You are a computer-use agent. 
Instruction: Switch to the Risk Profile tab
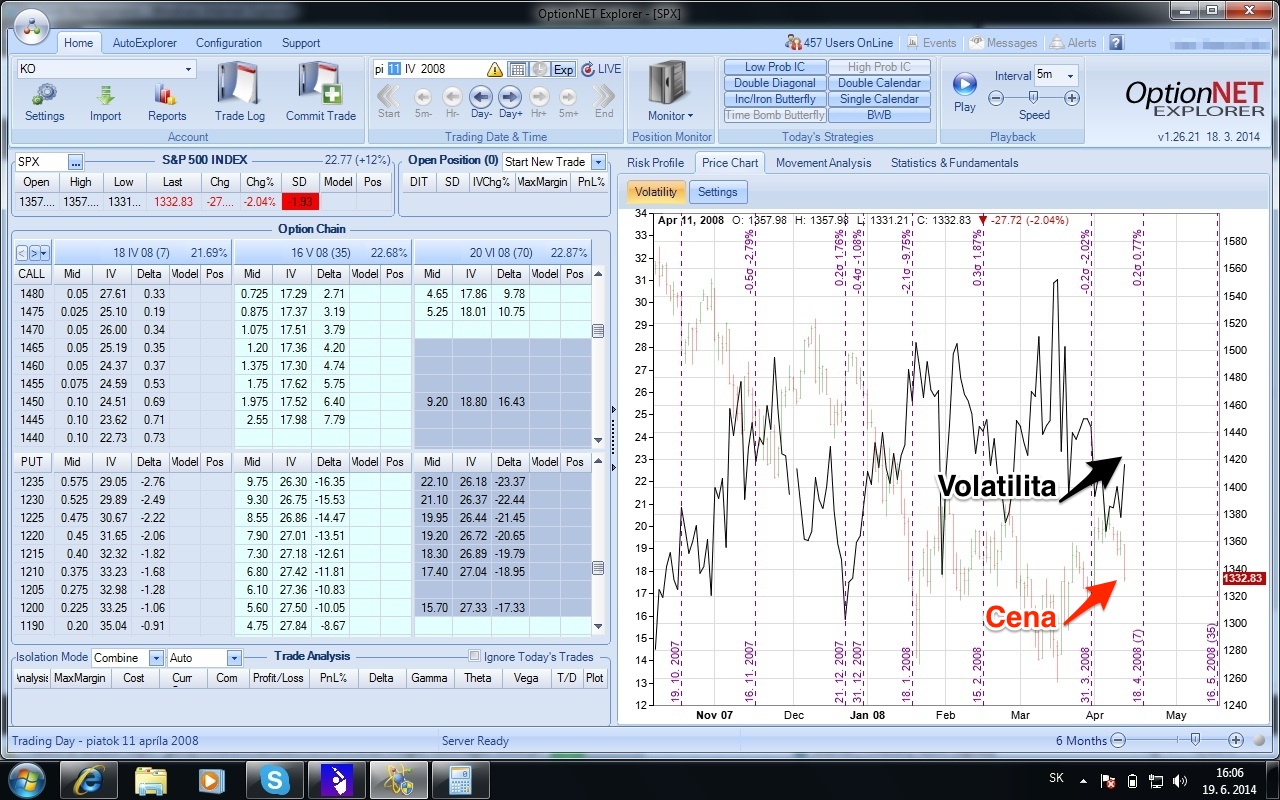655,162
